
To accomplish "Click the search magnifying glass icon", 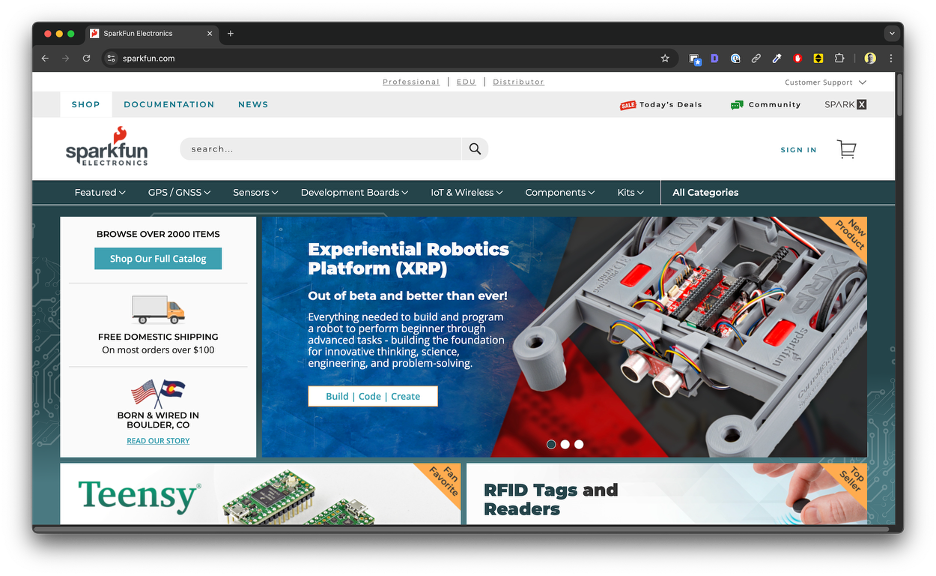I will click(474, 148).
